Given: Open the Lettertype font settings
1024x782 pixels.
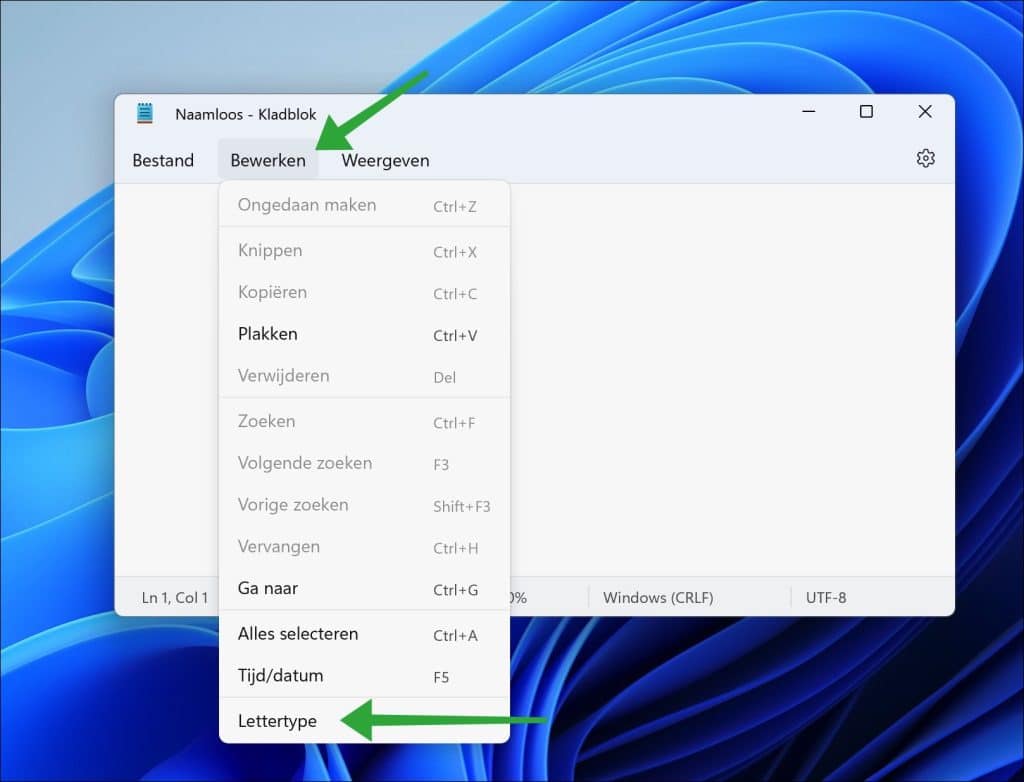Looking at the screenshot, I should point(277,720).
